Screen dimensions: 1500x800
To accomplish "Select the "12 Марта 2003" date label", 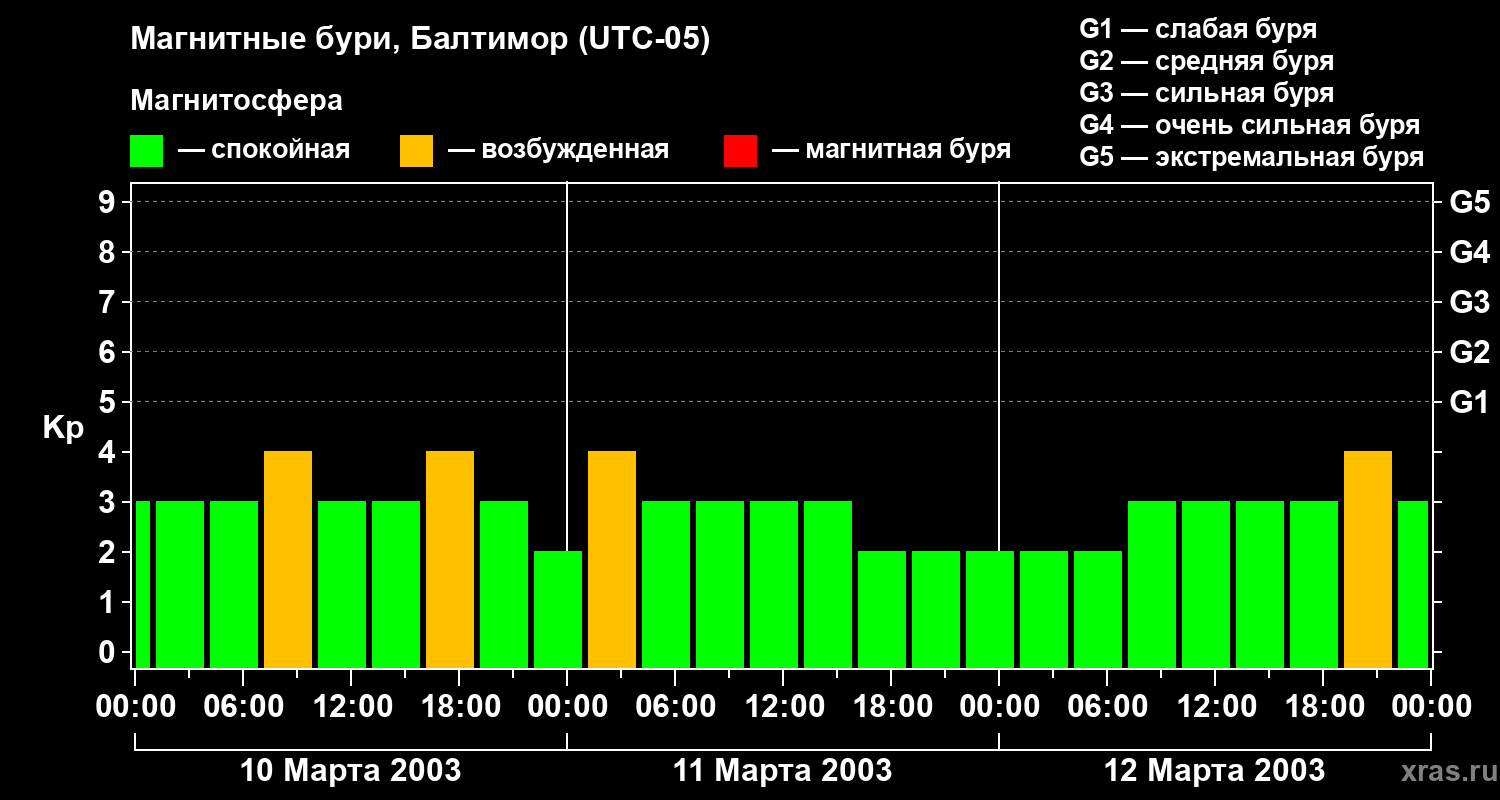I will [x=1214, y=771].
